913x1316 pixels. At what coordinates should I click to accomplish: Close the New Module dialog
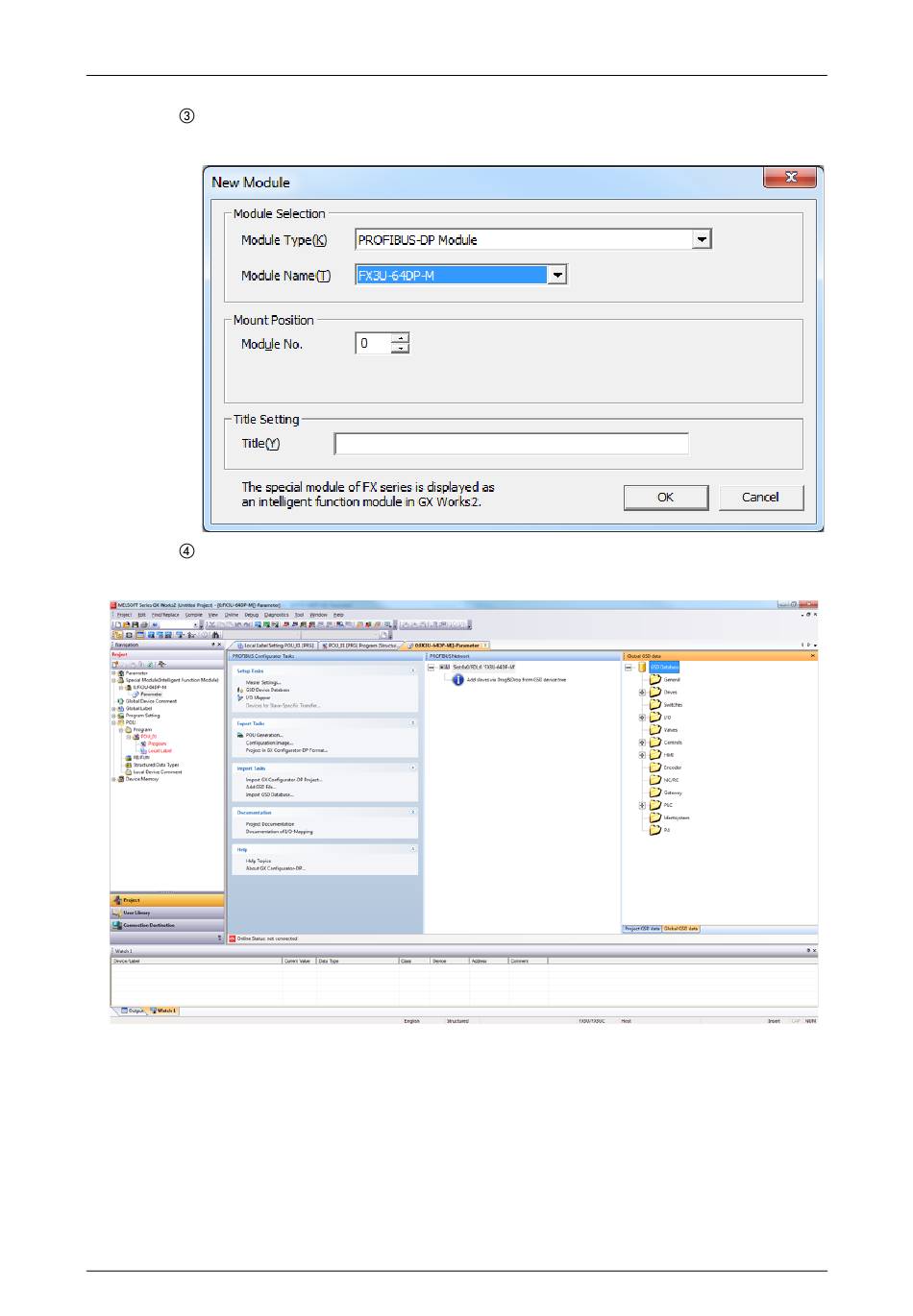pos(790,178)
